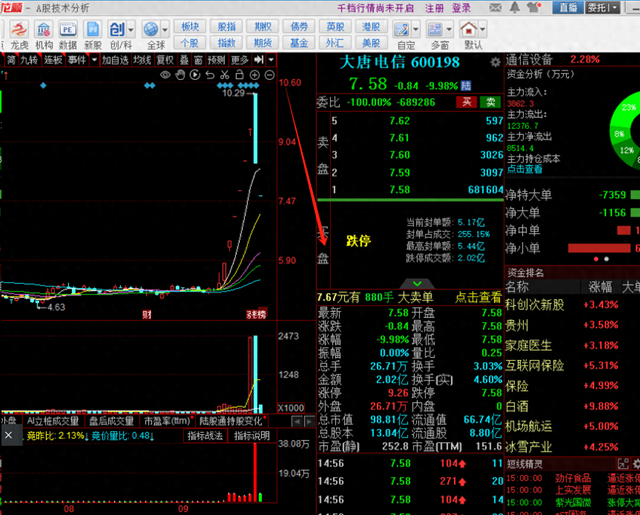Open the 自定 custom layout icon
640x515 pixels.
[402, 29]
